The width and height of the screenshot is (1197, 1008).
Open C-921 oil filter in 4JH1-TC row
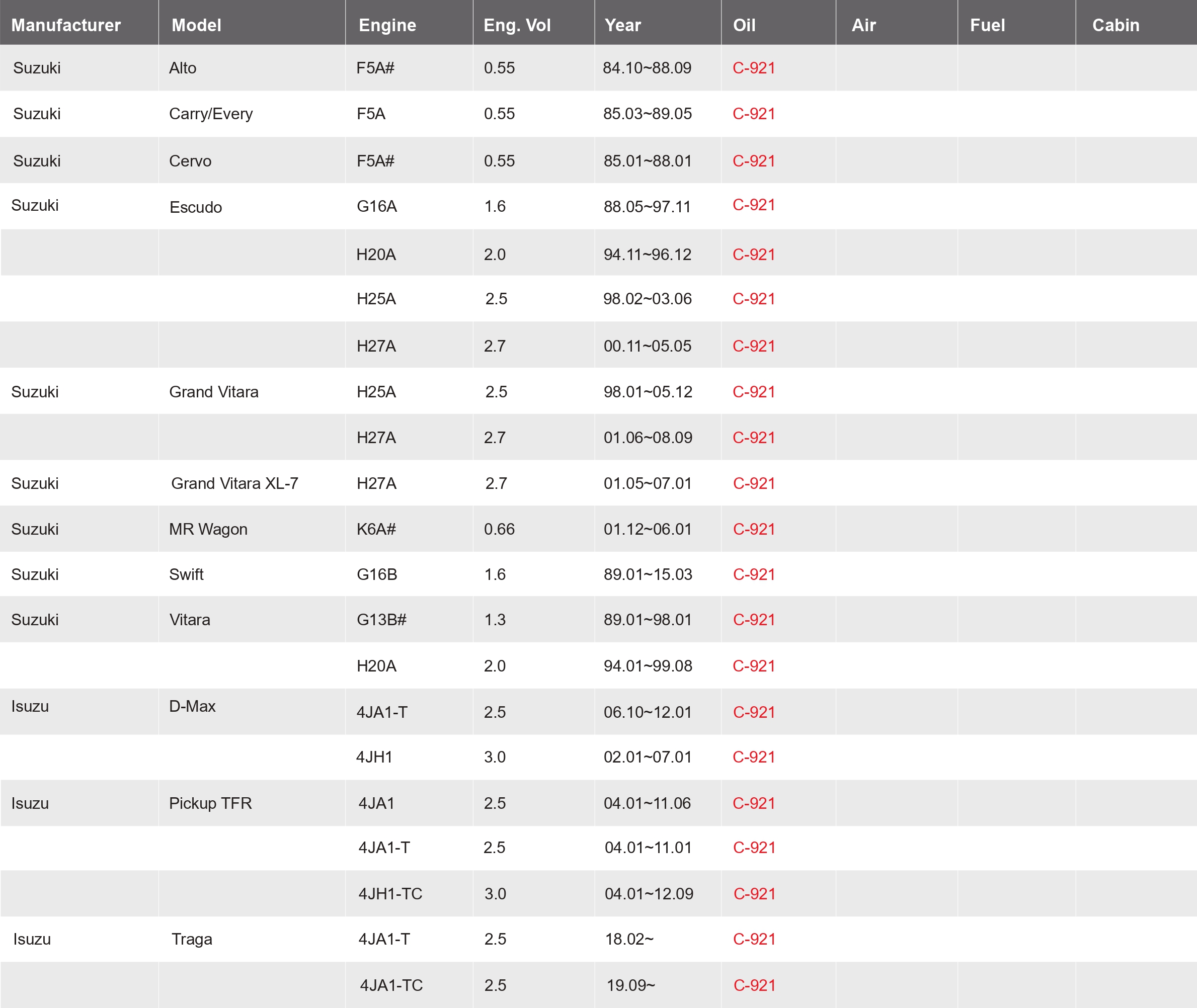[x=755, y=894]
